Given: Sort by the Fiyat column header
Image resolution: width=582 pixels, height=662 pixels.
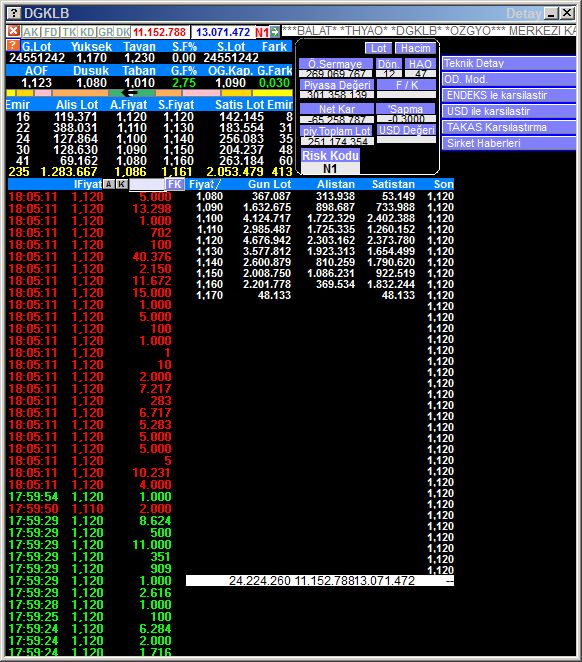Looking at the screenshot, I should [204, 184].
